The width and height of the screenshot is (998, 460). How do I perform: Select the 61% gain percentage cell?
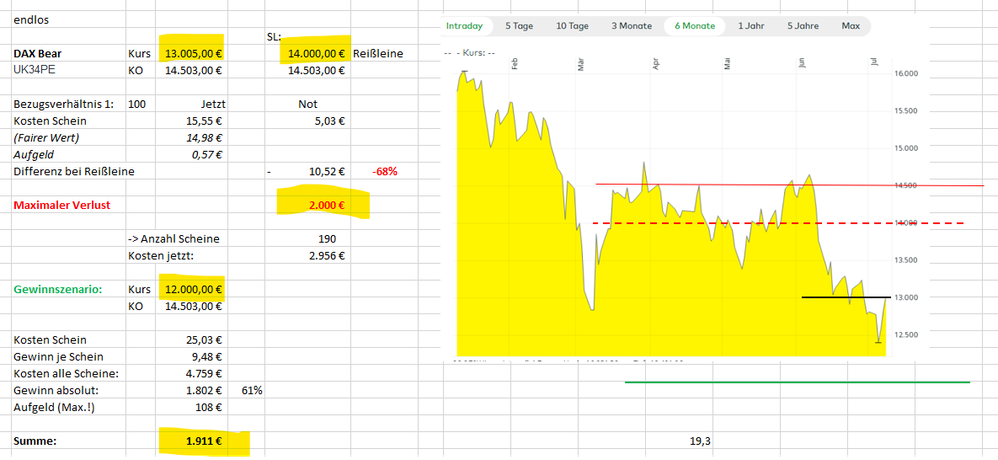point(252,390)
